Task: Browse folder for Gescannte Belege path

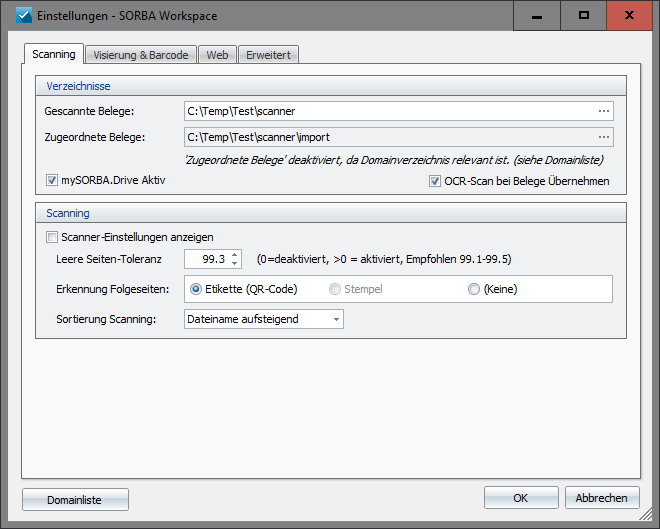Action: tap(604, 111)
